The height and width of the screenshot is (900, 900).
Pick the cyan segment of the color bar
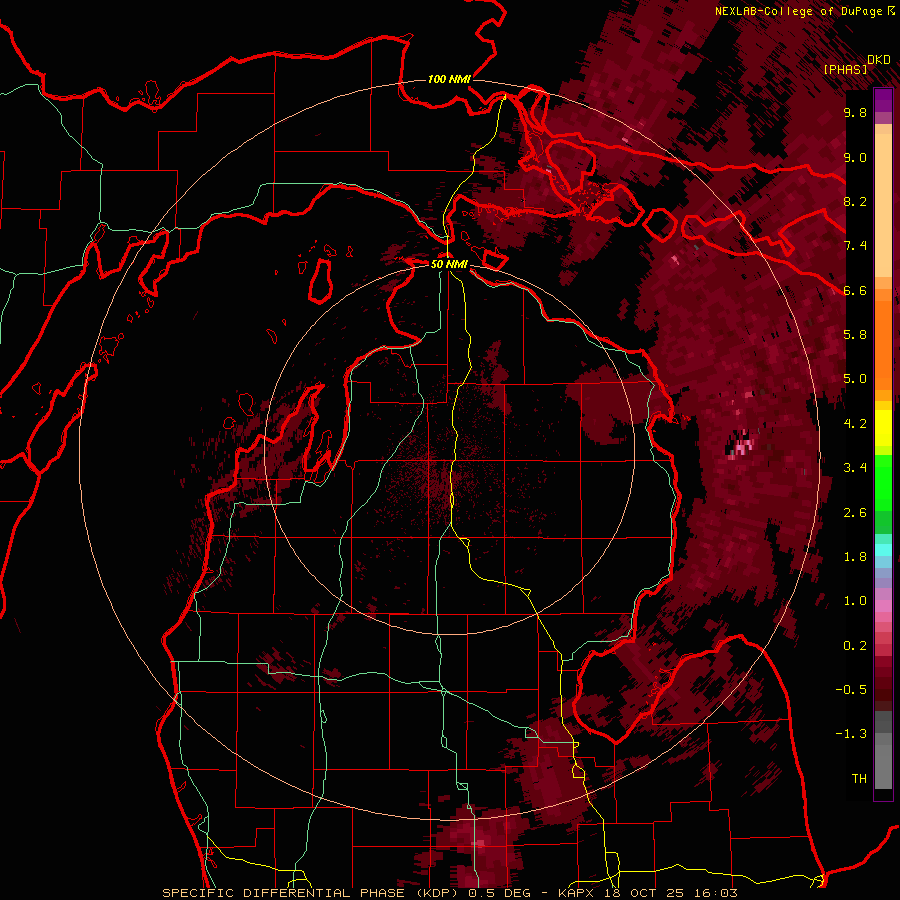pyautogui.click(x=883, y=550)
